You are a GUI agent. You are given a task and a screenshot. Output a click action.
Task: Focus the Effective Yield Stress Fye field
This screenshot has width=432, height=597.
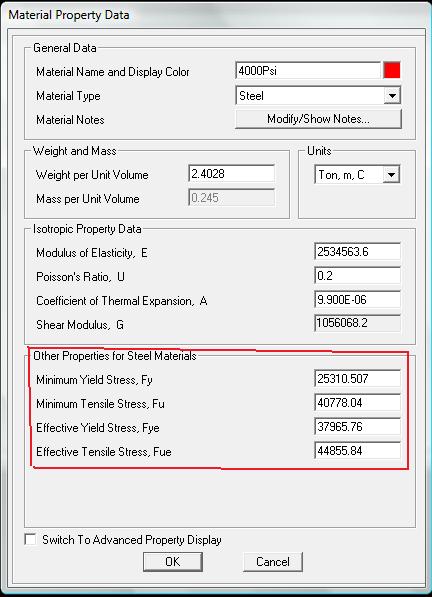357,427
